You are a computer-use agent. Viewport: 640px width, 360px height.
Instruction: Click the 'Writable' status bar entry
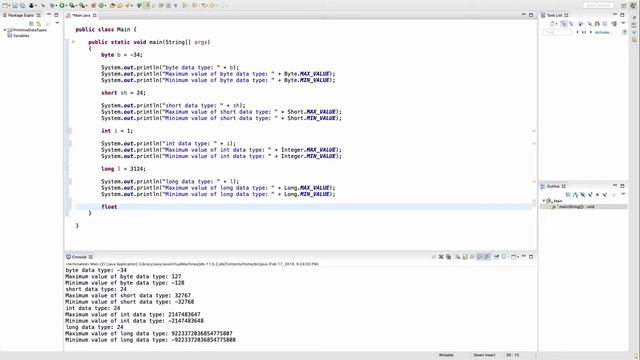pyautogui.click(x=446, y=355)
